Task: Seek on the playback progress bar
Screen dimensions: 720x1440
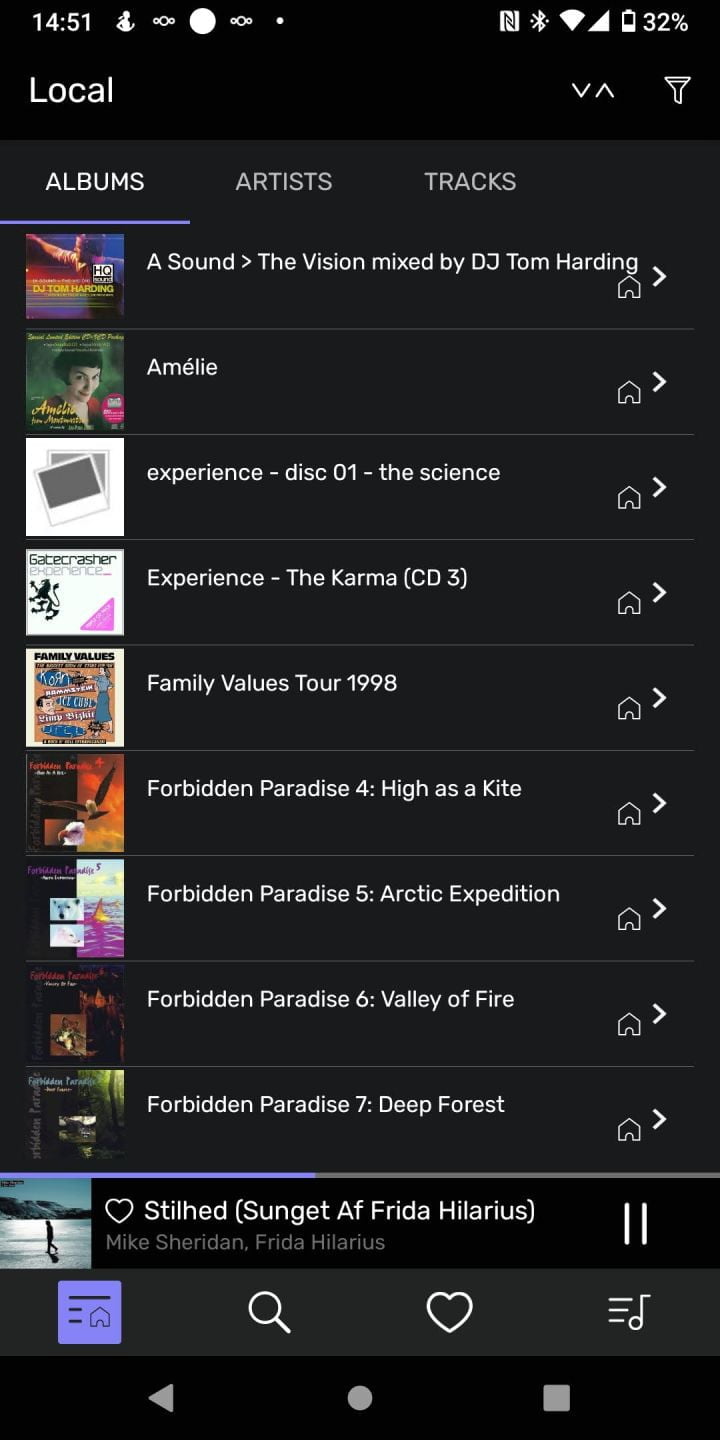Action: 360,1175
